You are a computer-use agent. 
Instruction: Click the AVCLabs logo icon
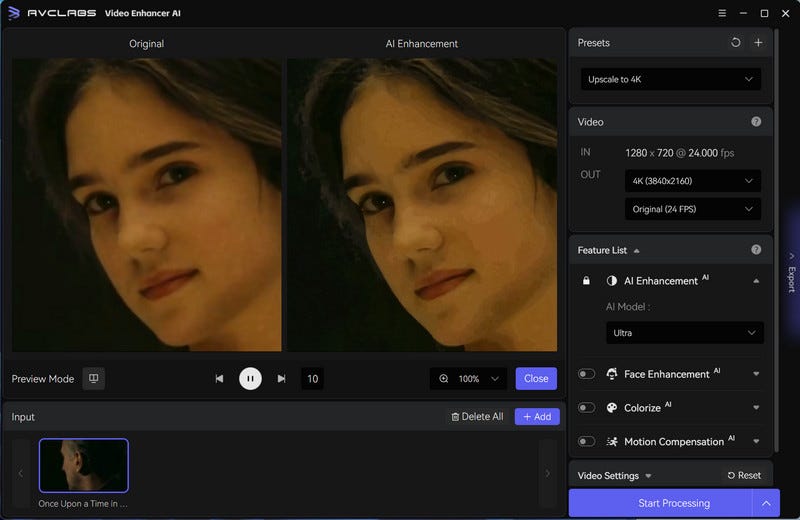coord(14,13)
